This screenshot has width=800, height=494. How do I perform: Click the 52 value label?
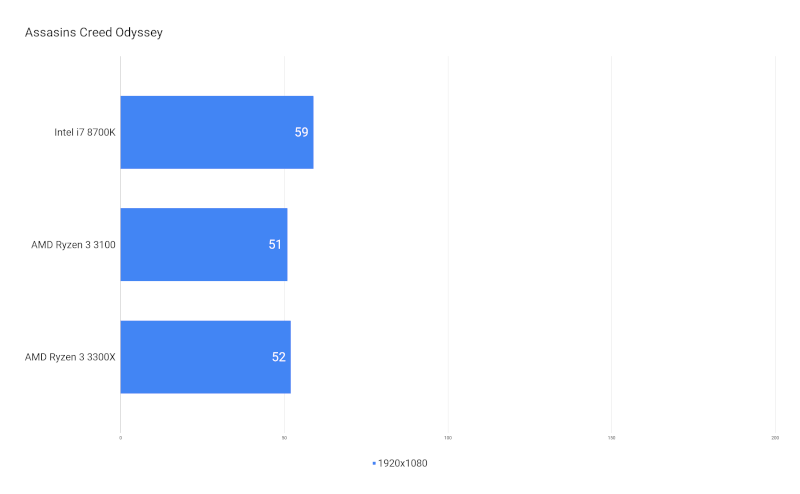279,357
